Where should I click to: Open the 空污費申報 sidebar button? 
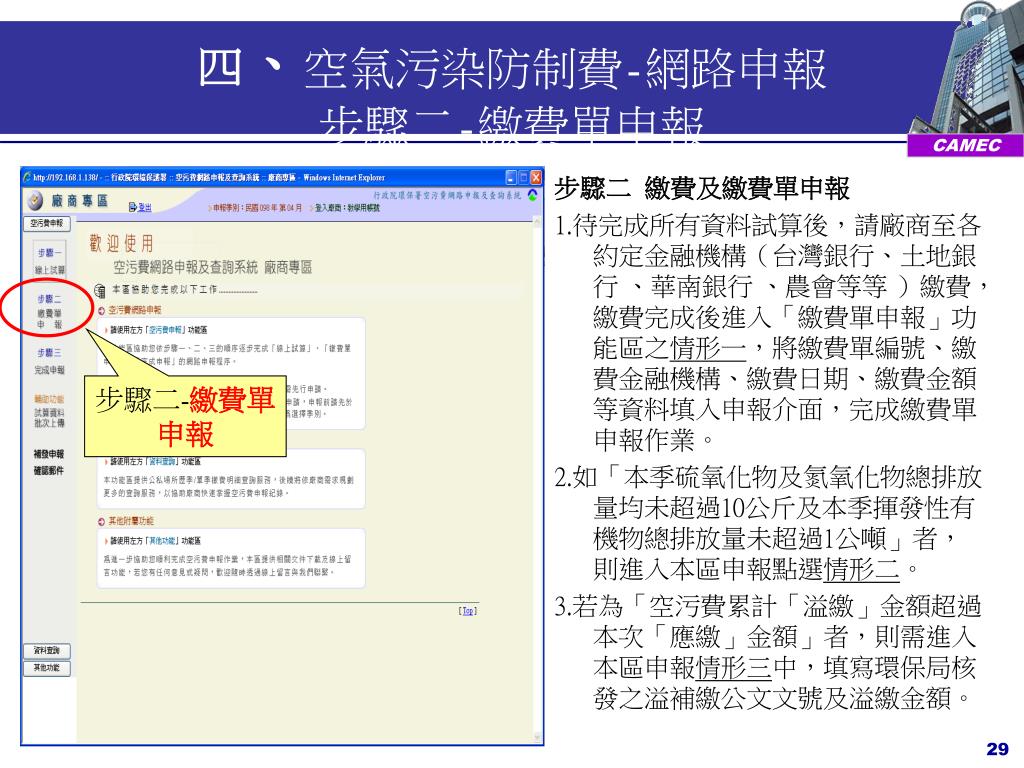[47, 223]
